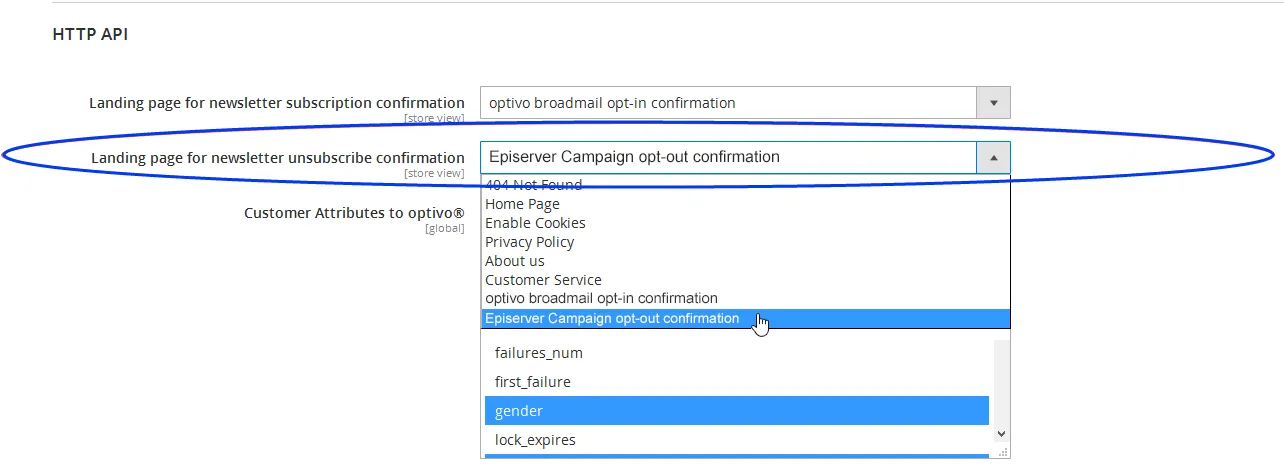Click the 'HTTP API' section heading
The height and width of the screenshot is (465, 1284).
90,35
